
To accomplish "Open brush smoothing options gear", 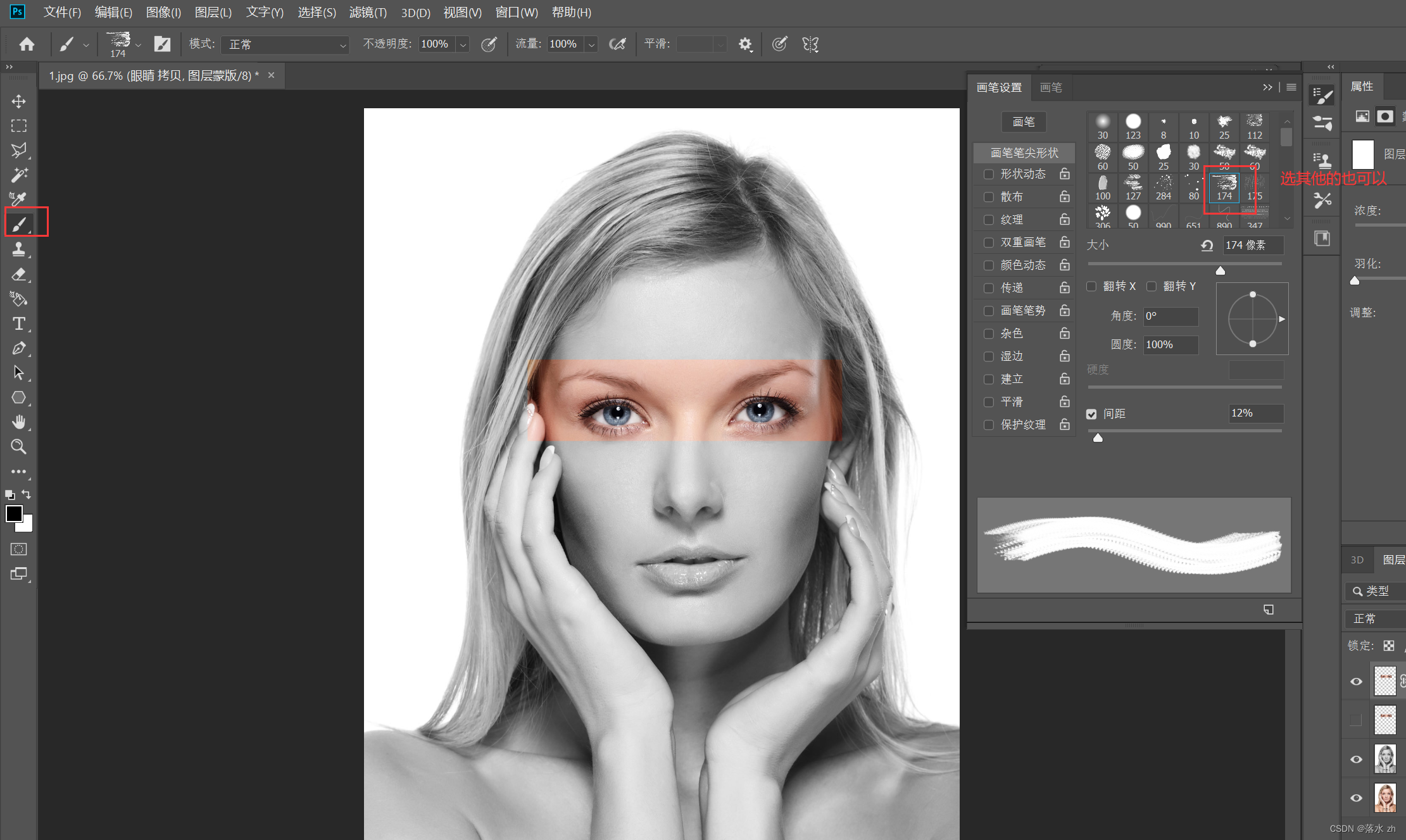I will click(745, 44).
